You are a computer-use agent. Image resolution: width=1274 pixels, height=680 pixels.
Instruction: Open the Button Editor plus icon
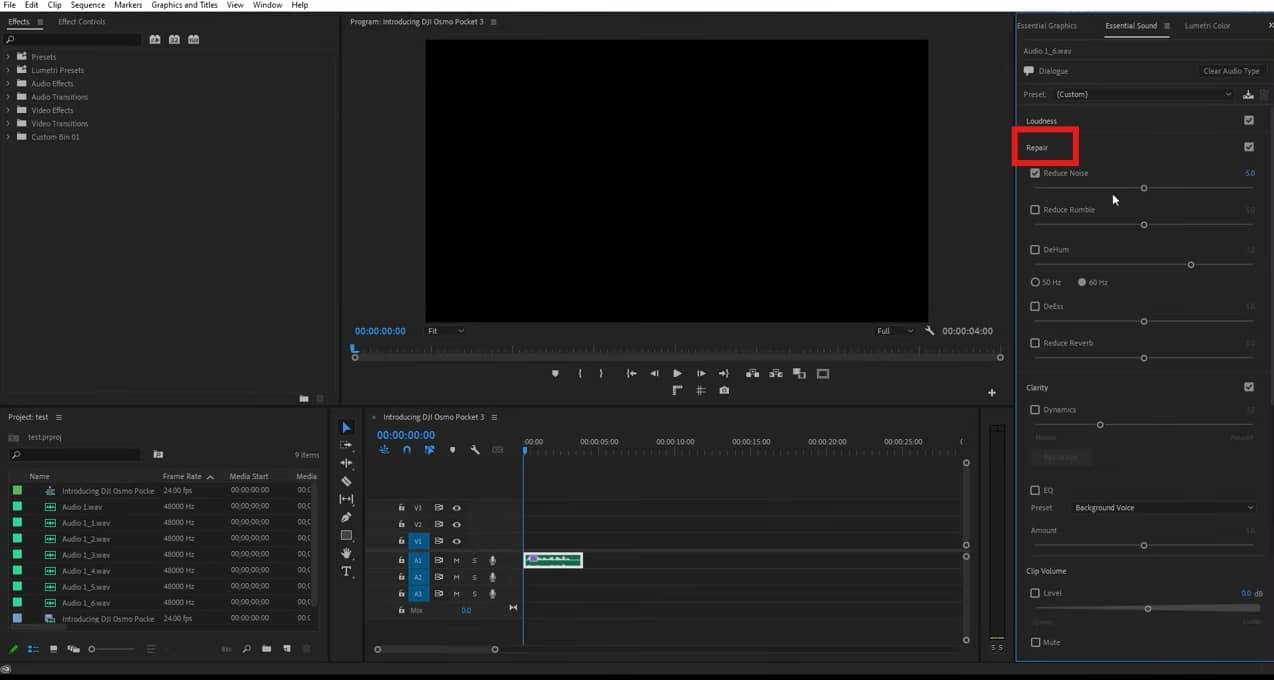(992, 393)
